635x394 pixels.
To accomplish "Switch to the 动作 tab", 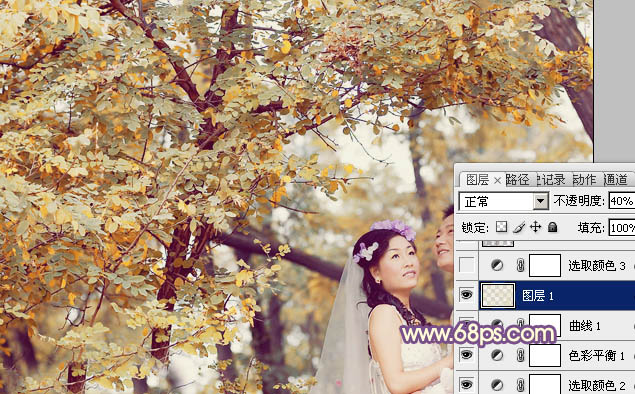I will [584, 179].
